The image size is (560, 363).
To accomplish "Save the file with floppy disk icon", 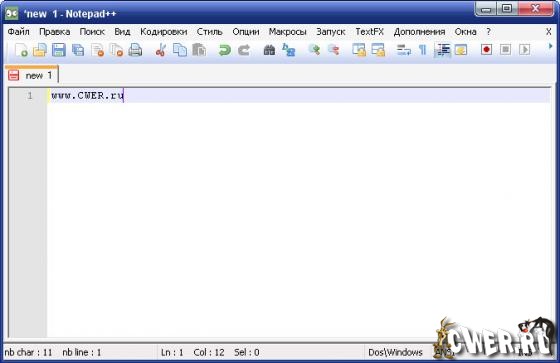I will (x=59, y=50).
